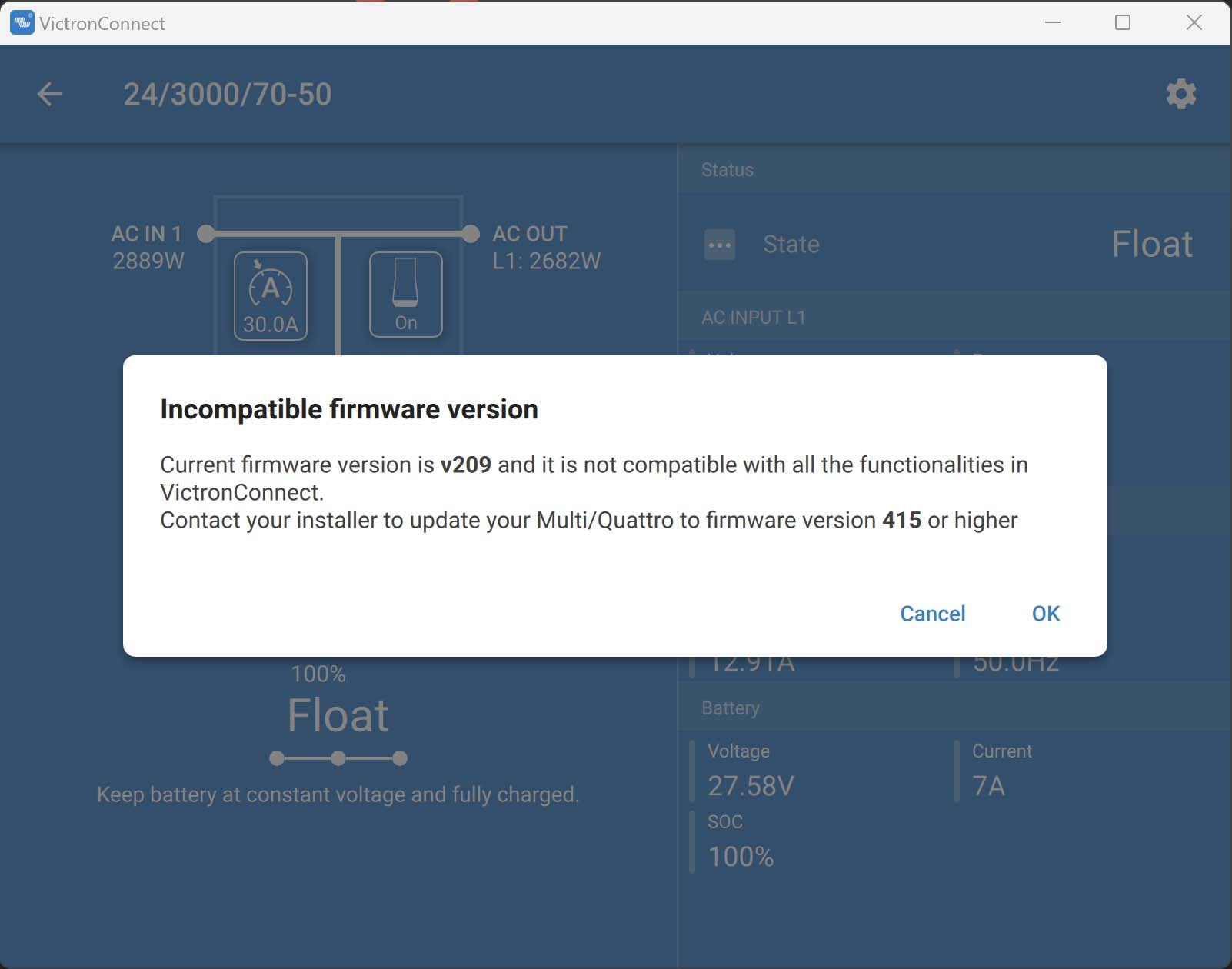
Task: Confirm the firmware warning with OK
Action: point(1045,613)
